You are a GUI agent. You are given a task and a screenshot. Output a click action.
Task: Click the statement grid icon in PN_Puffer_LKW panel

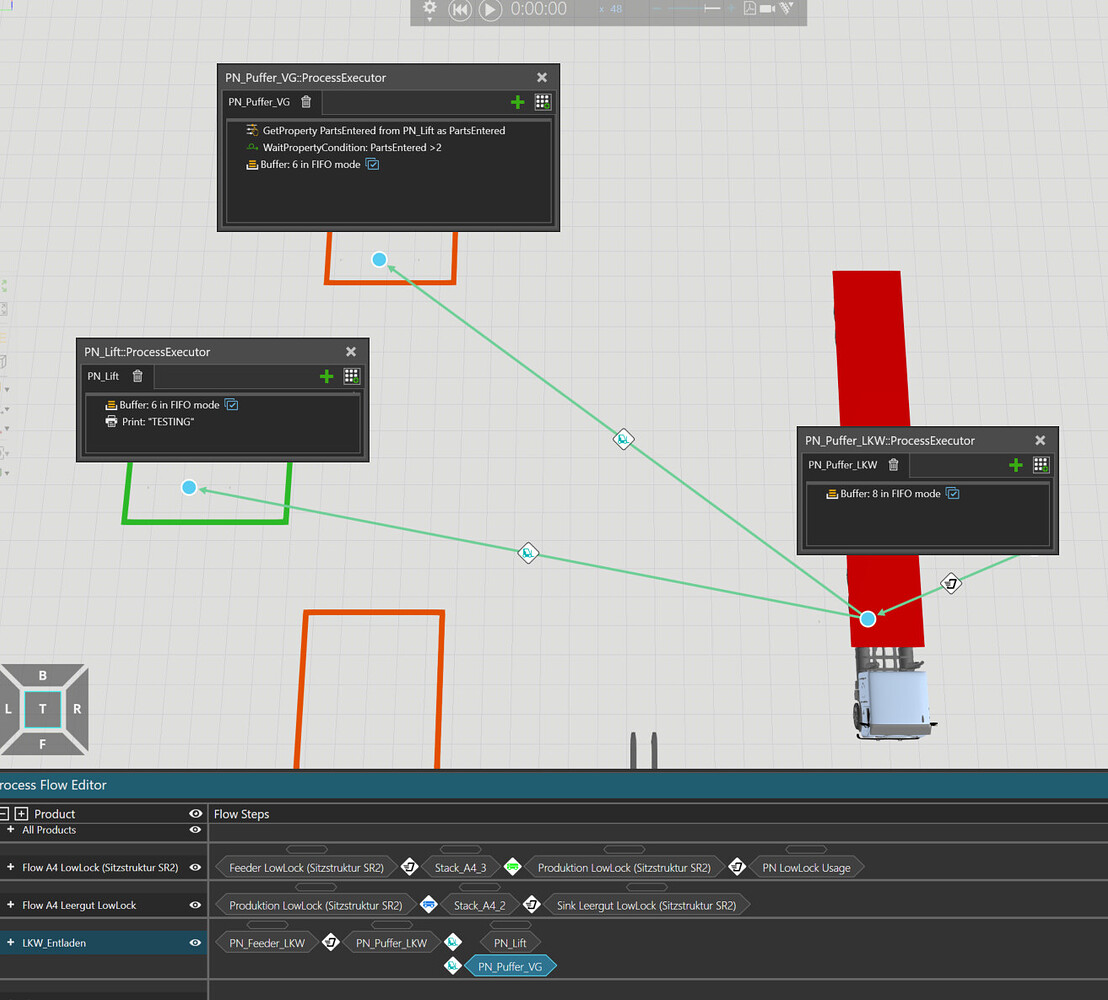[1040, 464]
